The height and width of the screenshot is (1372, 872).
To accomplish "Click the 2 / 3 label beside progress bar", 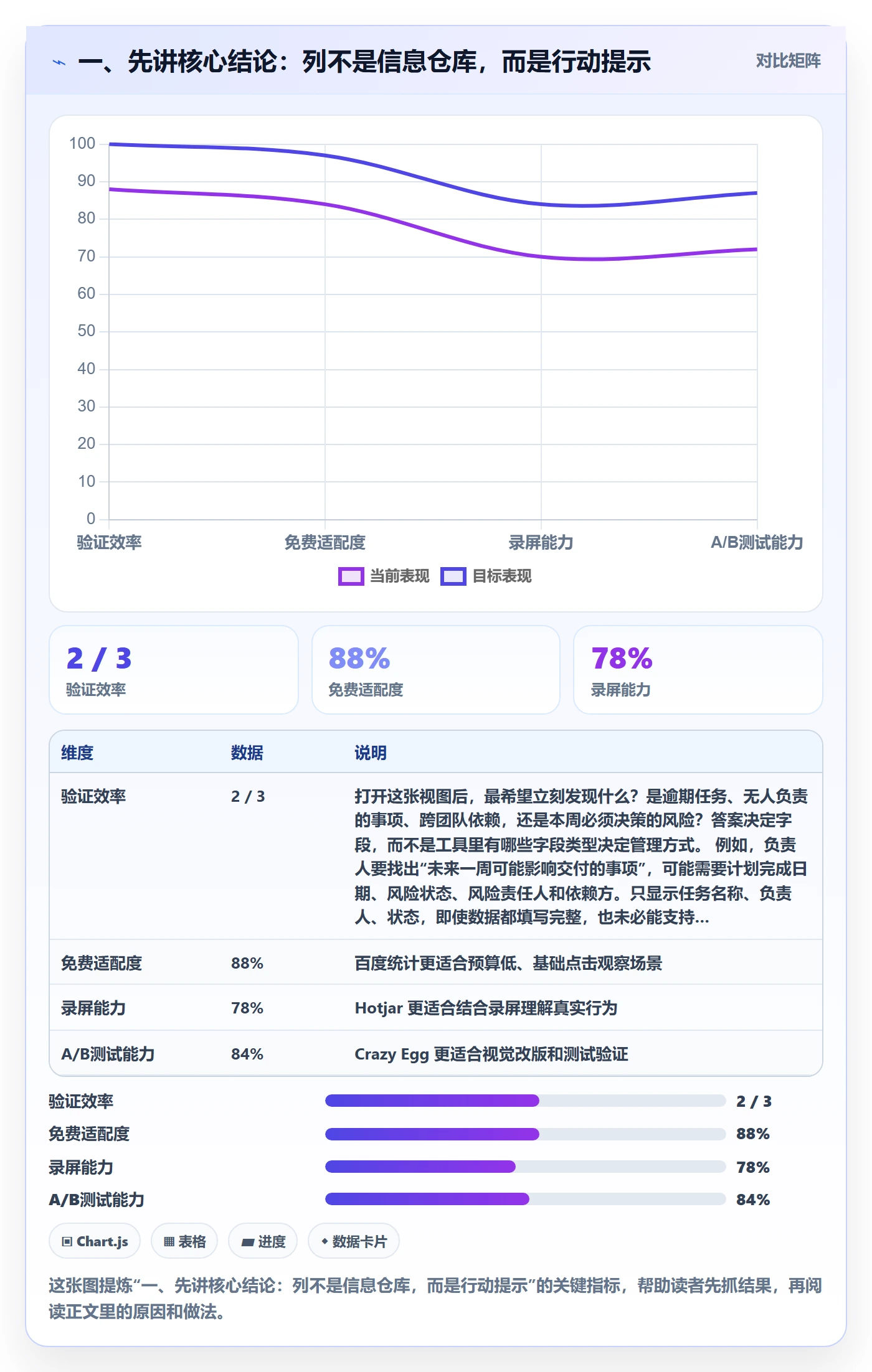I will (x=754, y=1101).
